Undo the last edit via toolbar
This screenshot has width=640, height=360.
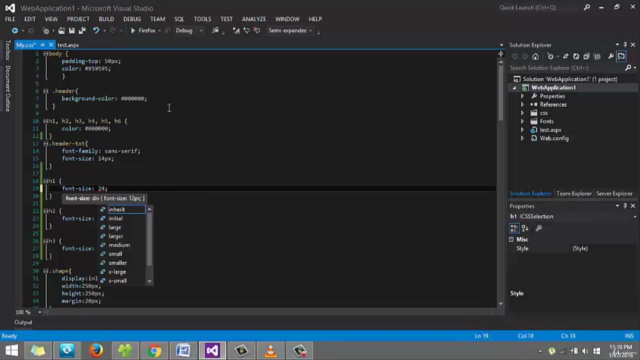96,31
